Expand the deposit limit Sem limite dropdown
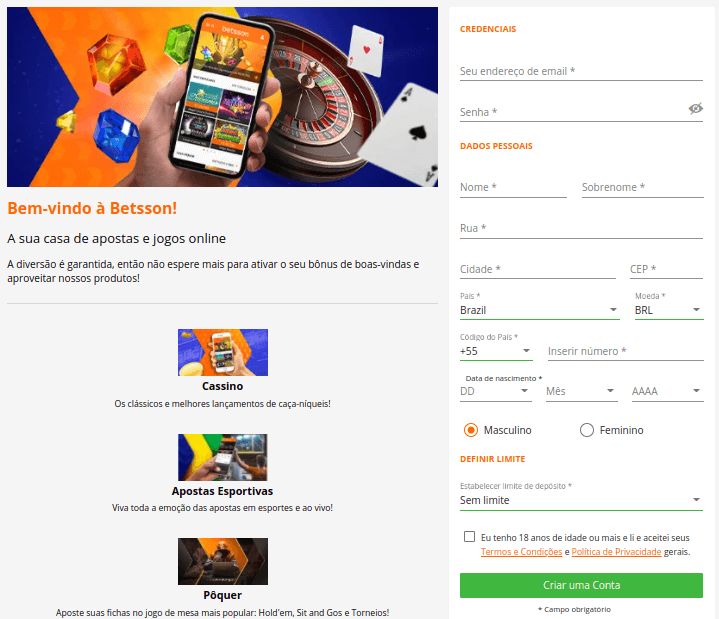 (581, 500)
